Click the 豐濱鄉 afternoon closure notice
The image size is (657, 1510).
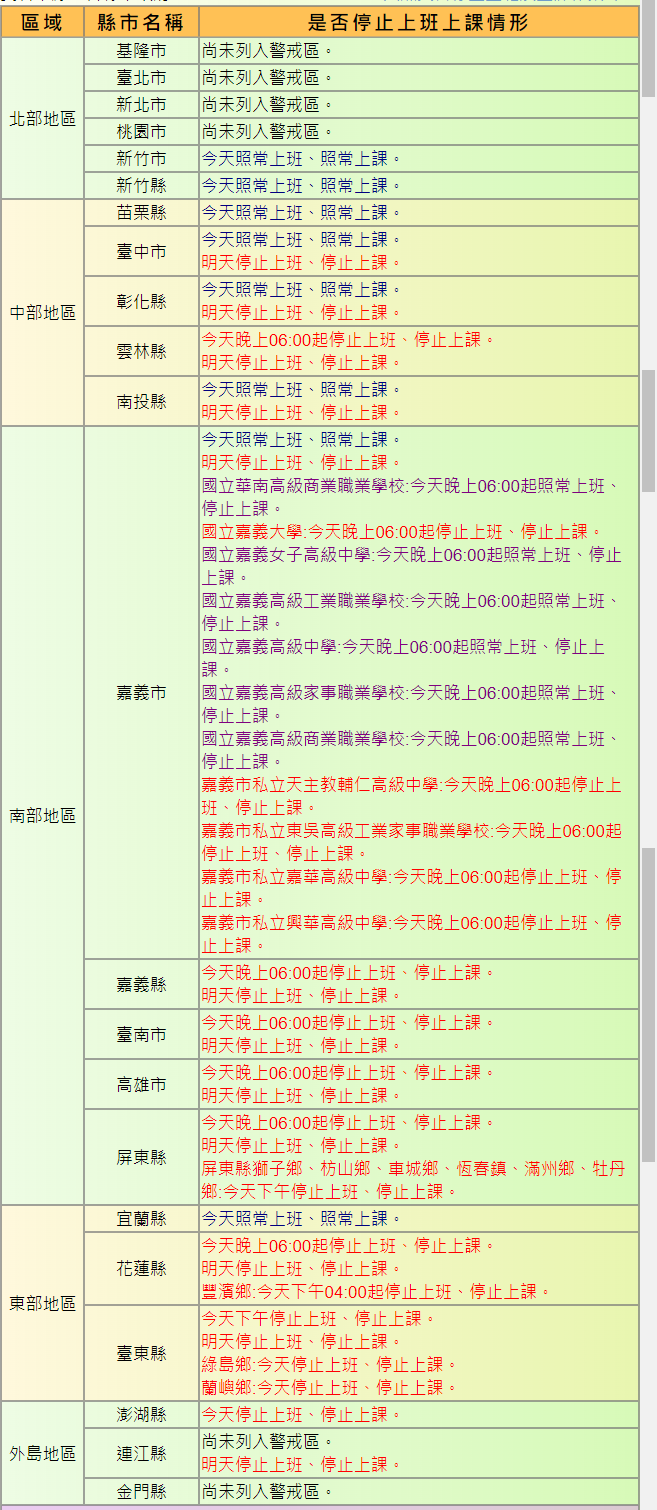pyautogui.click(x=376, y=1291)
